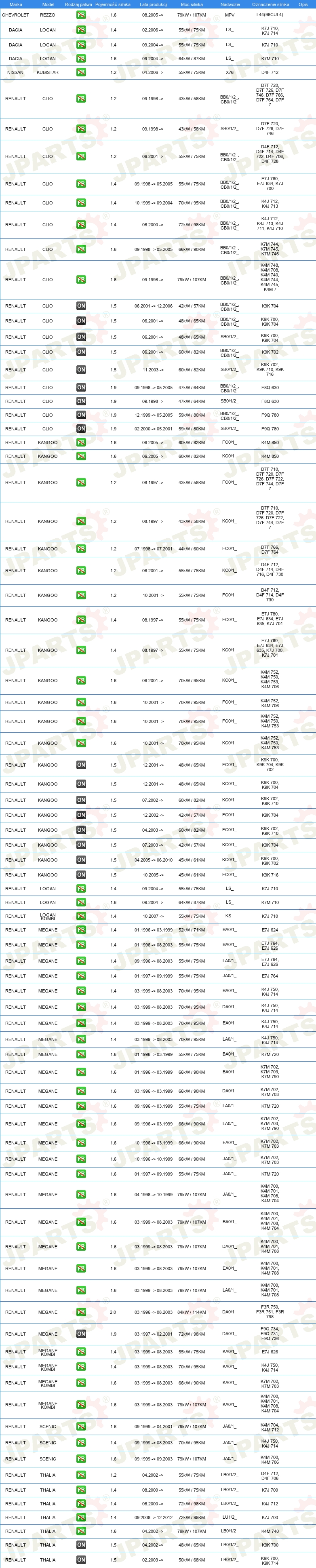
Task: Click the KS_ body code cell
Action: (x=230, y=916)
